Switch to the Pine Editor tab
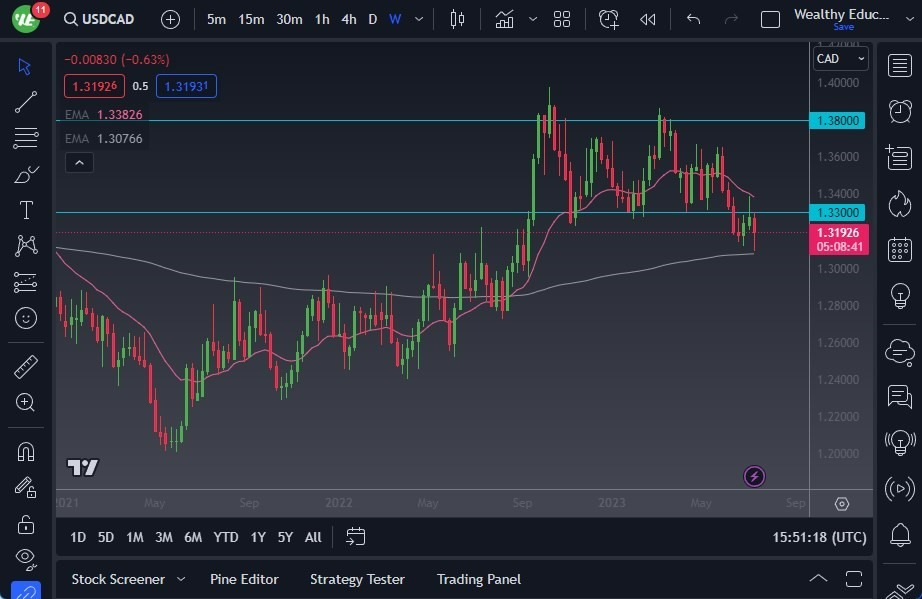Viewport: 922px width, 599px height. tap(244, 579)
